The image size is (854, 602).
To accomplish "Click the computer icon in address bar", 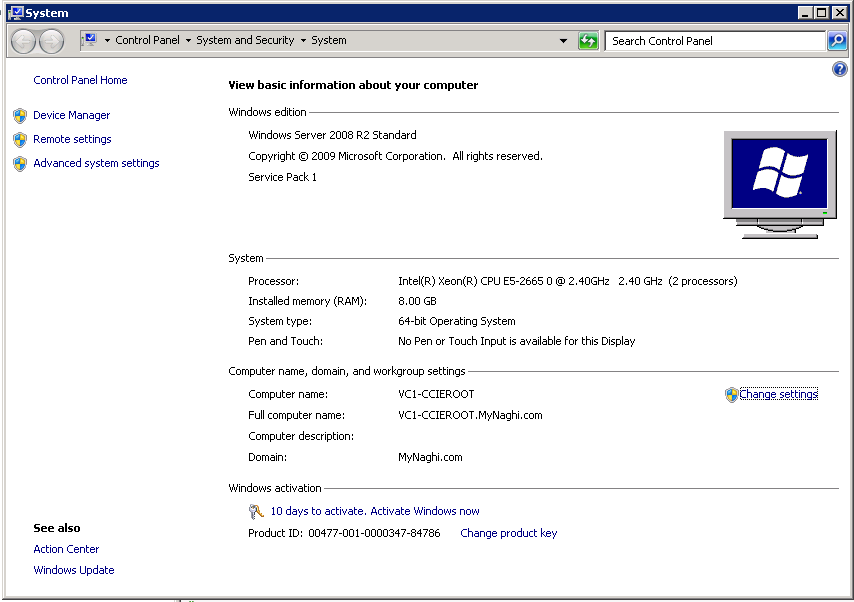I will pyautogui.click(x=89, y=41).
